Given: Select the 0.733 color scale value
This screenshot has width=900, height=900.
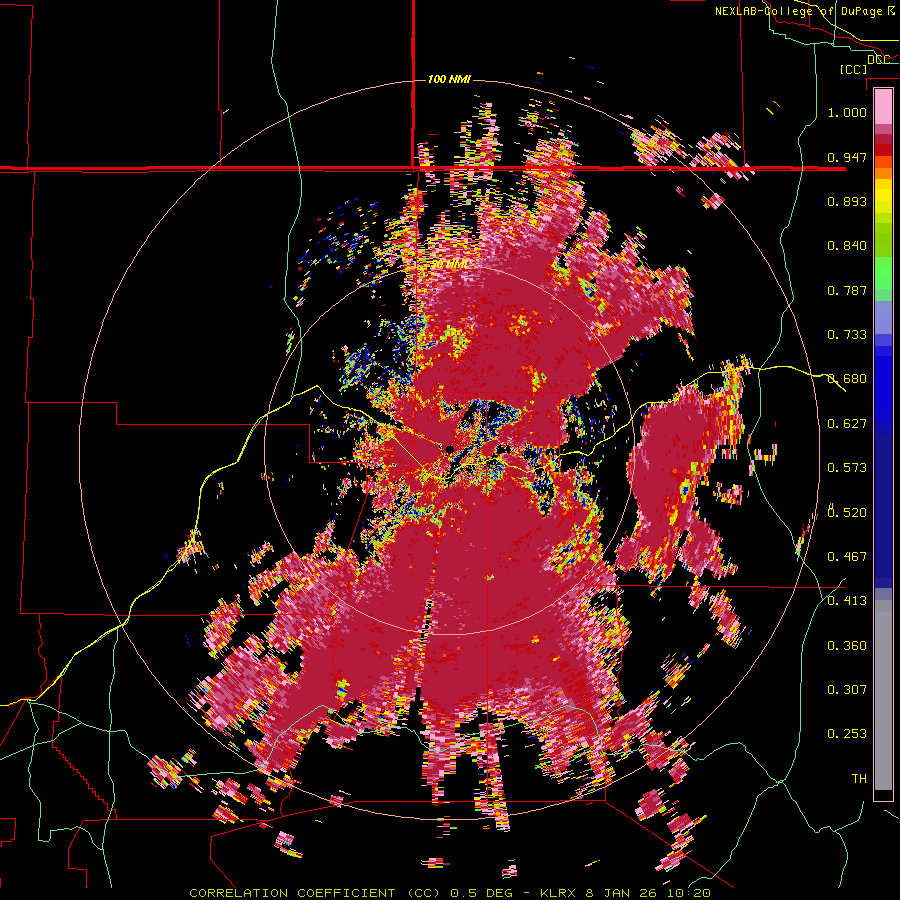Looking at the screenshot, I should (847, 335).
